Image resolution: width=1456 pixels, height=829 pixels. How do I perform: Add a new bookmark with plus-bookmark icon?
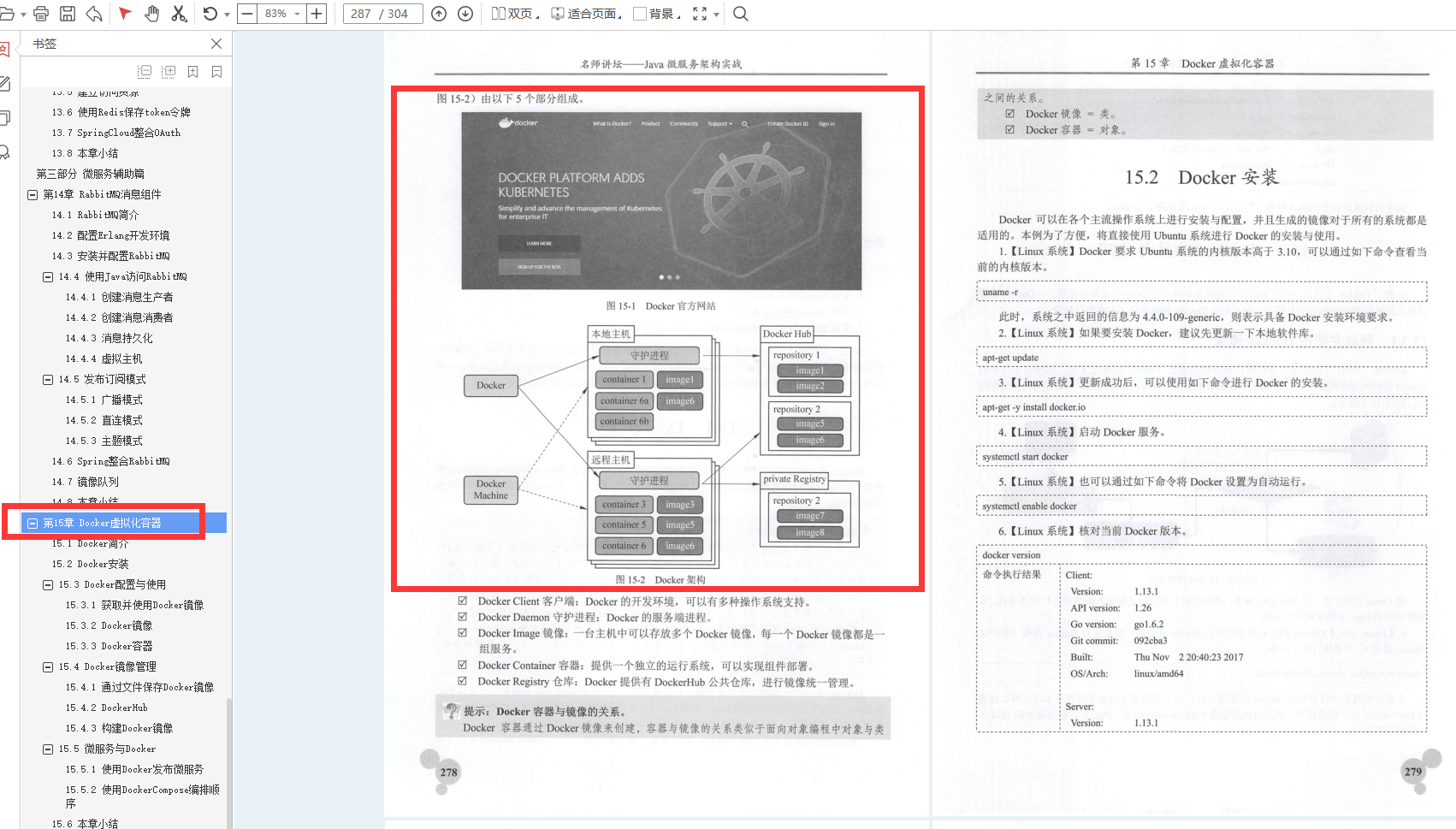click(x=192, y=72)
